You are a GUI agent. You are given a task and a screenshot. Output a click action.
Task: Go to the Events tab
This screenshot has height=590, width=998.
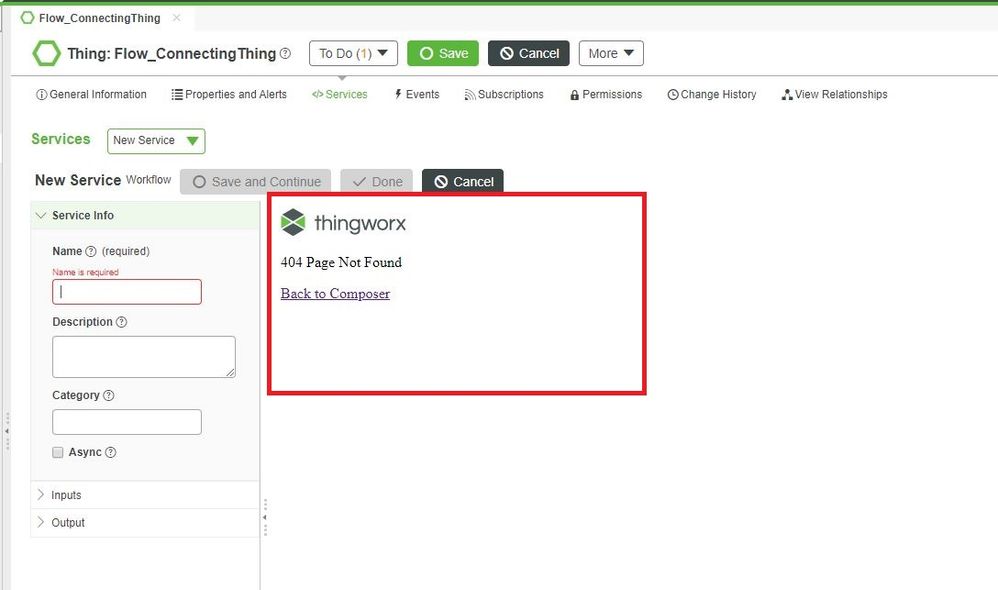point(416,94)
